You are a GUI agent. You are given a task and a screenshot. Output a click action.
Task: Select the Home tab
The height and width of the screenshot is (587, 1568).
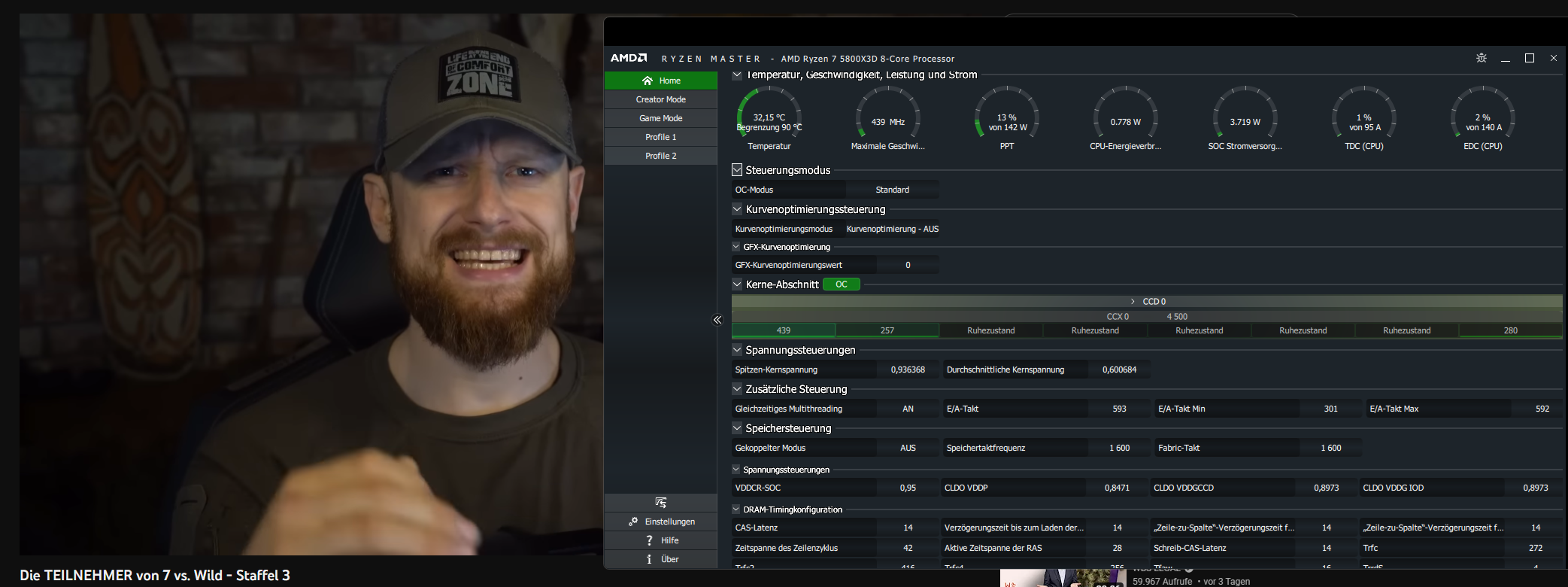click(661, 81)
